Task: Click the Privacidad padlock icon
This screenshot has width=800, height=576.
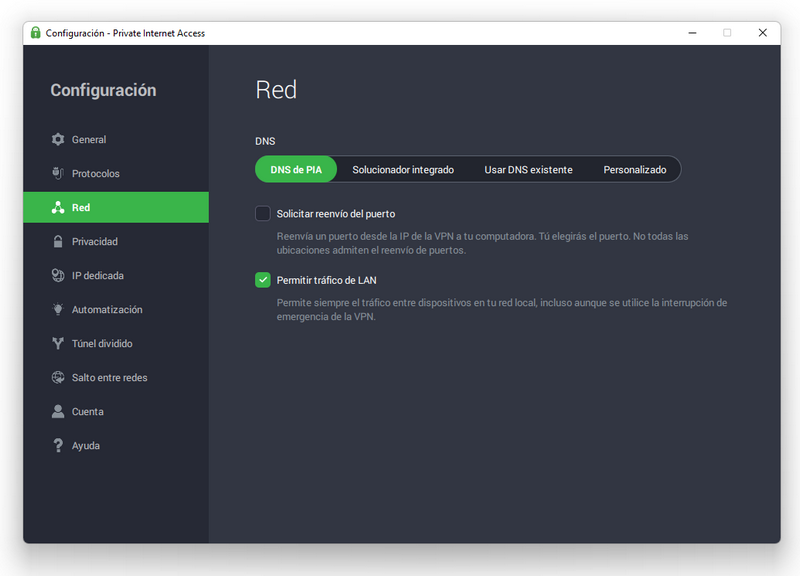Action: click(58, 241)
